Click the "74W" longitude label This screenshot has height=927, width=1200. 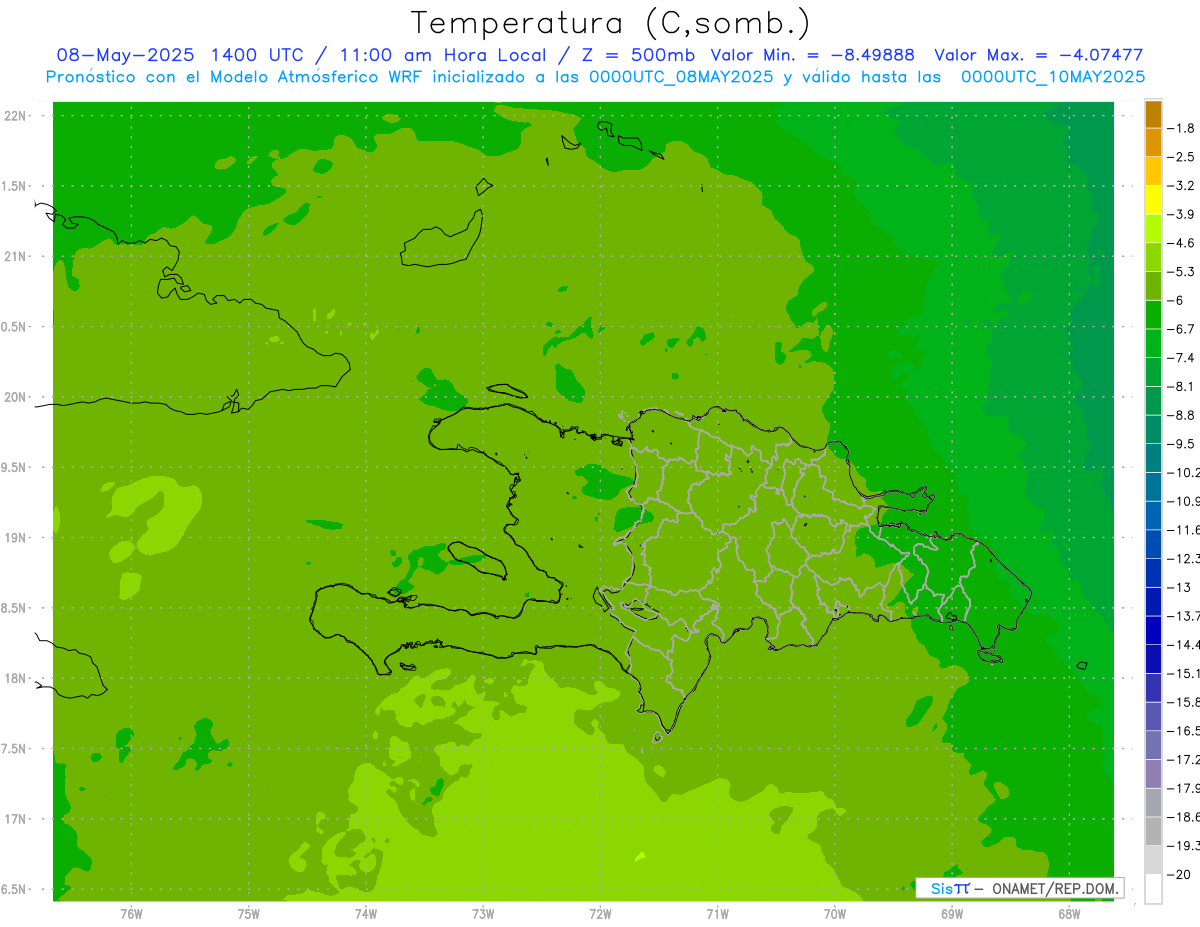366,914
